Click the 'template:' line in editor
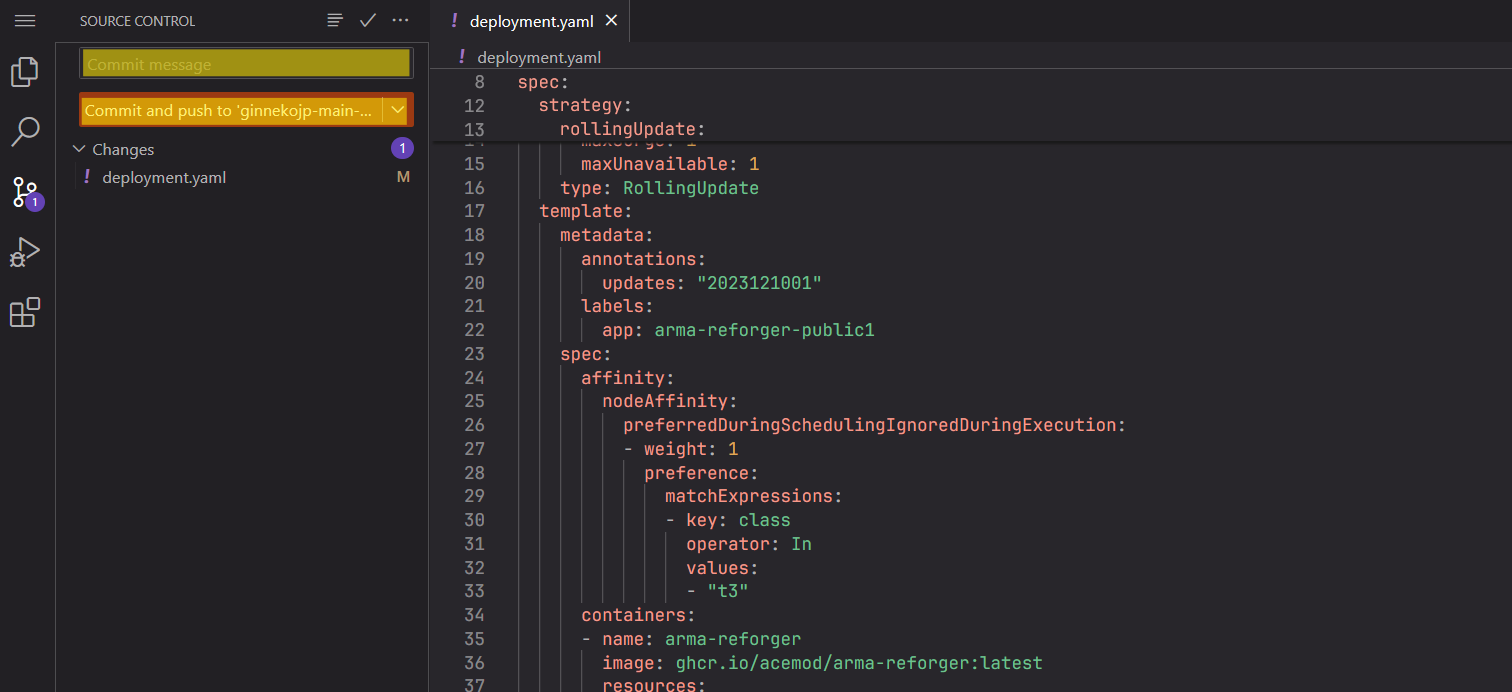 coord(586,211)
